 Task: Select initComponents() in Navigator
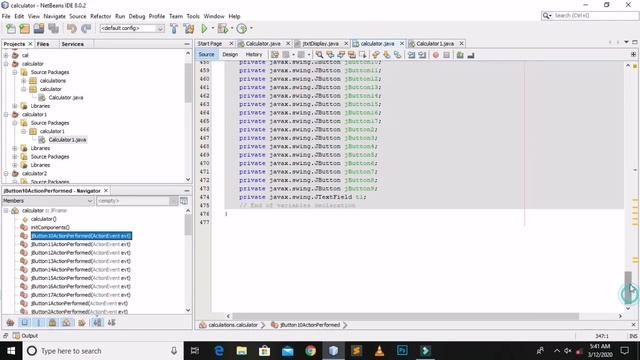[x=50, y=227]
